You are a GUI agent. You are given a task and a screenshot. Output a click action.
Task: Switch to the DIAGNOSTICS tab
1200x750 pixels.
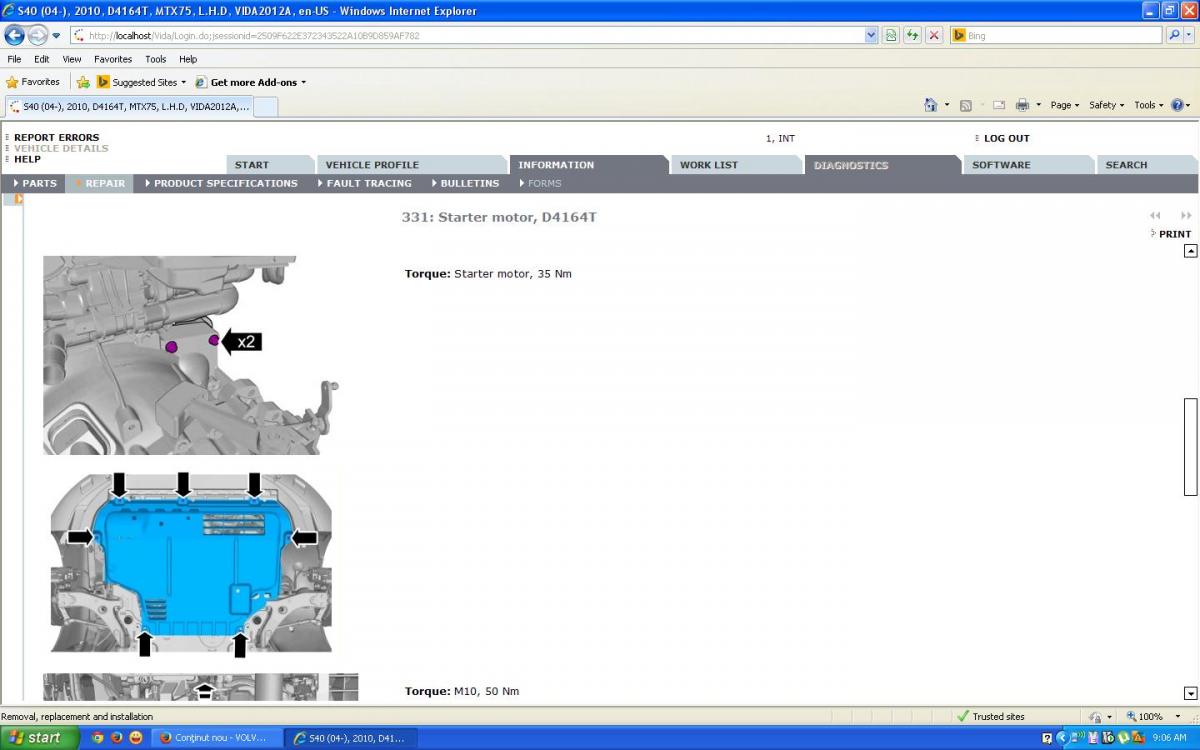pyautogui.click(x=882, y=165)
